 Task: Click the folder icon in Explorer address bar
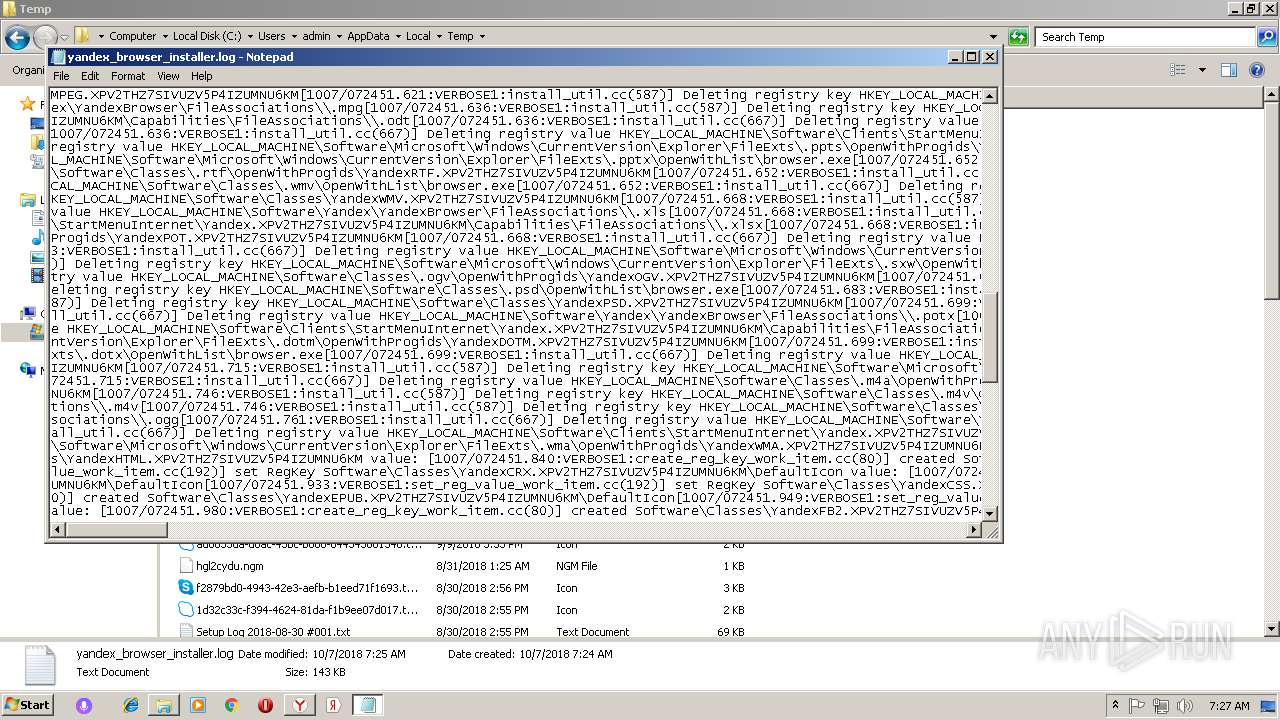[84, 36]
